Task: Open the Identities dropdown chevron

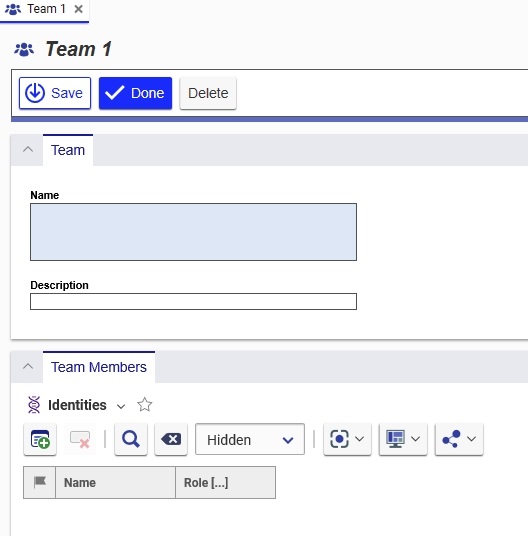Action: [x=121, y=406]
